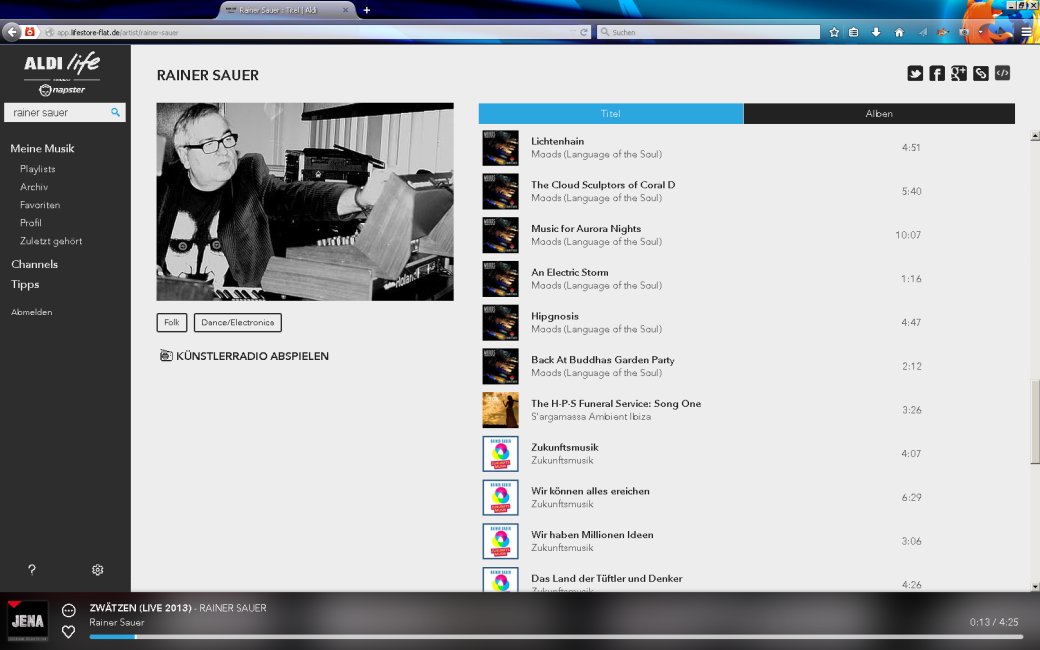The image size is (1040, 650).
Task: Switch to the Alben tab
Action: click(x=879, y=113)
